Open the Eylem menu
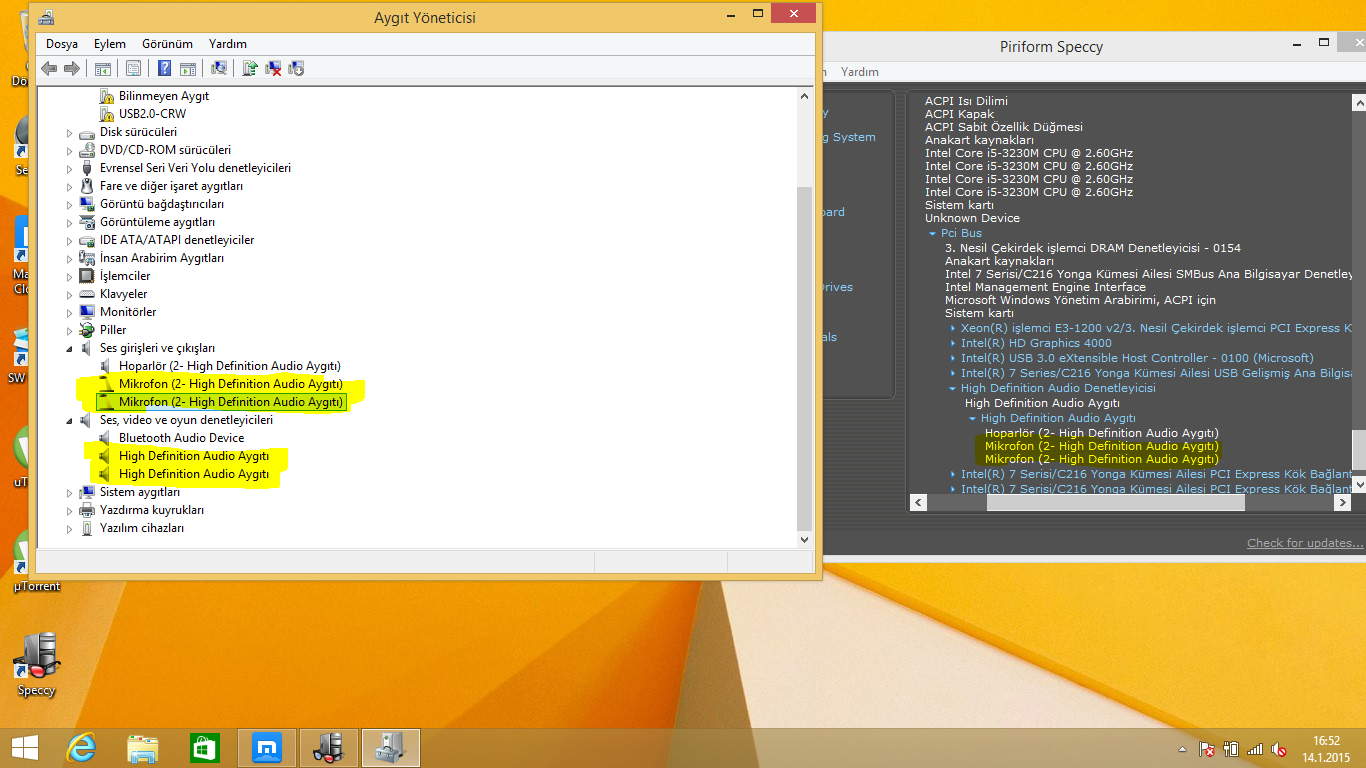Viewport: 1366px width, 768px height. coord(110,44)
